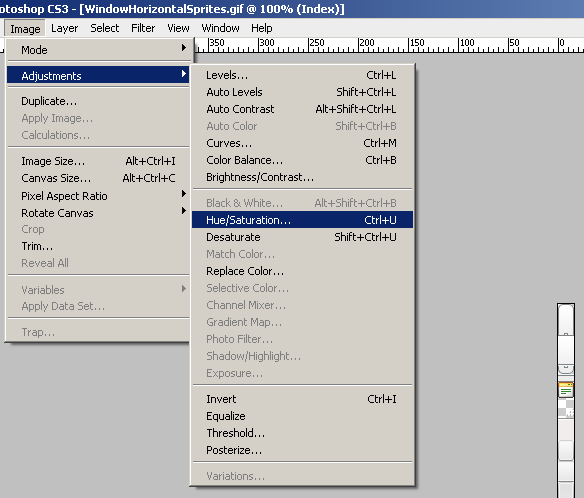Click the orange window icon sprite on canvas
Viewport: 584px width, 498px height.
point(566,390)
